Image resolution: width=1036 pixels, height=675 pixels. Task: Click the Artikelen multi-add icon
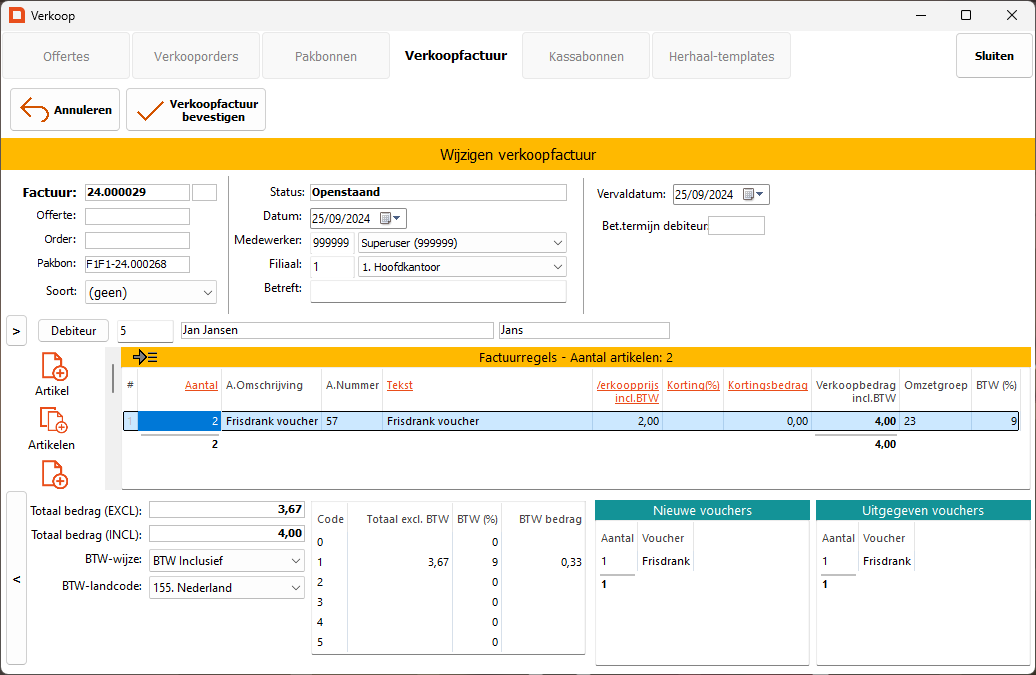[52, 421]
